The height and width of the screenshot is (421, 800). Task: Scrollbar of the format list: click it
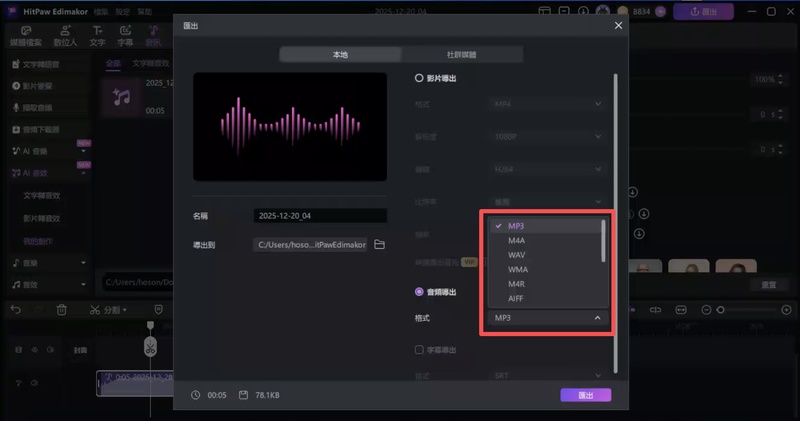click(604, 241)
